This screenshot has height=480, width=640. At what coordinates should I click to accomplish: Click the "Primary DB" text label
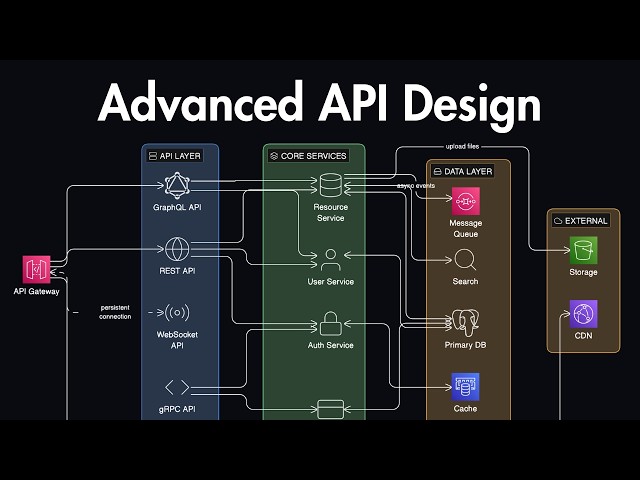pyautogui.click(x=465, y=345)
